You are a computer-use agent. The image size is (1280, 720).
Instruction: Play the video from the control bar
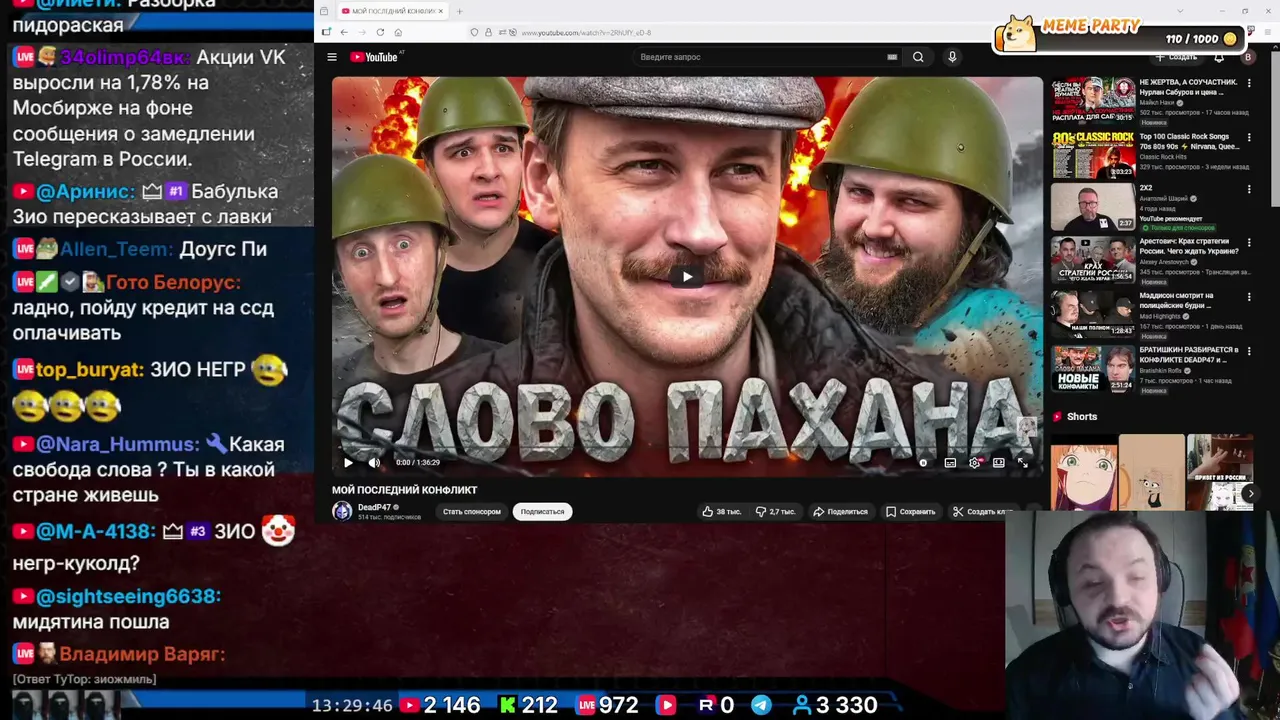point(348,462)
